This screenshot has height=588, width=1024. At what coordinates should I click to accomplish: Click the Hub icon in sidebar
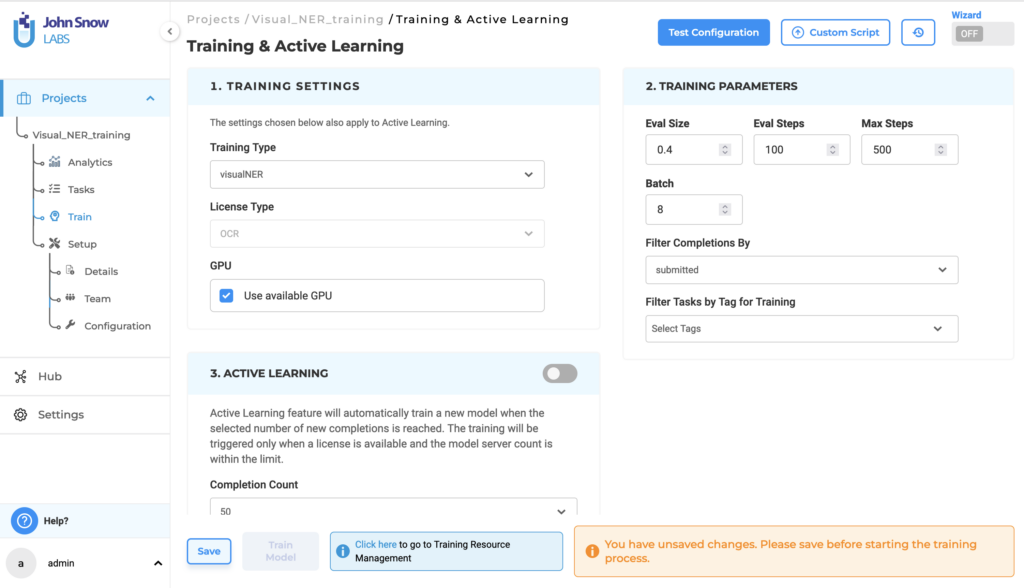20,376
